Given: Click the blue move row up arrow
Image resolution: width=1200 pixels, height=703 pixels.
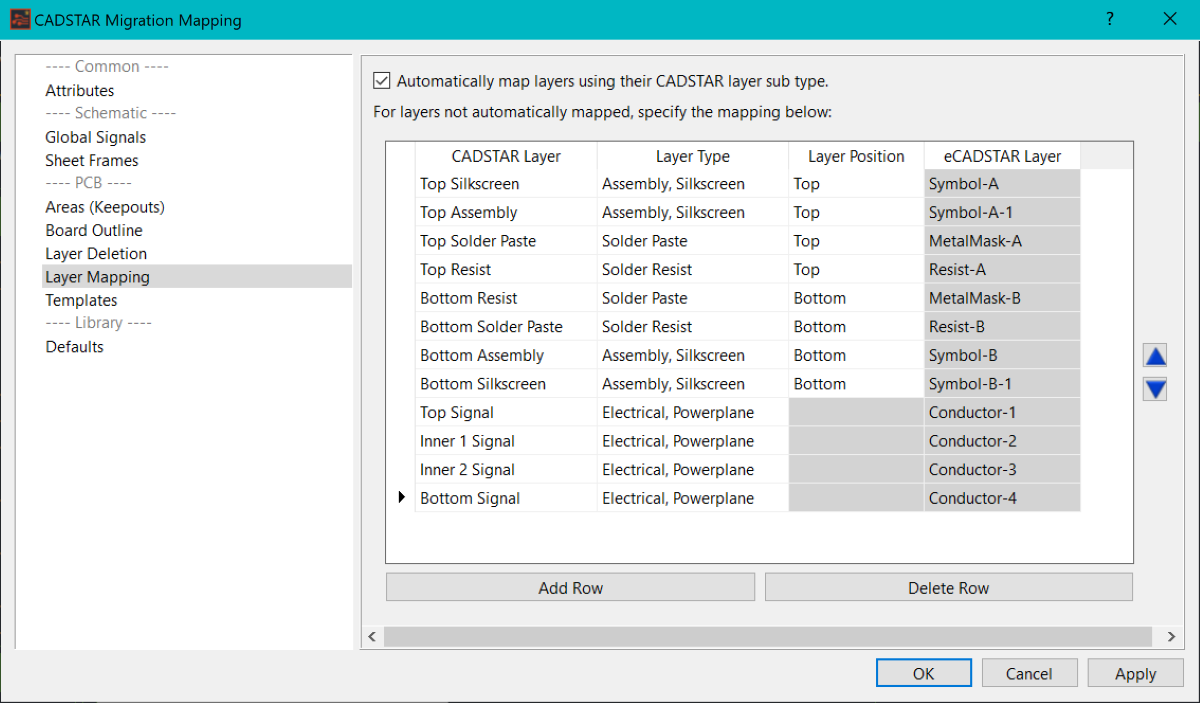Looking at the screenshot, I should point(1155,356).
